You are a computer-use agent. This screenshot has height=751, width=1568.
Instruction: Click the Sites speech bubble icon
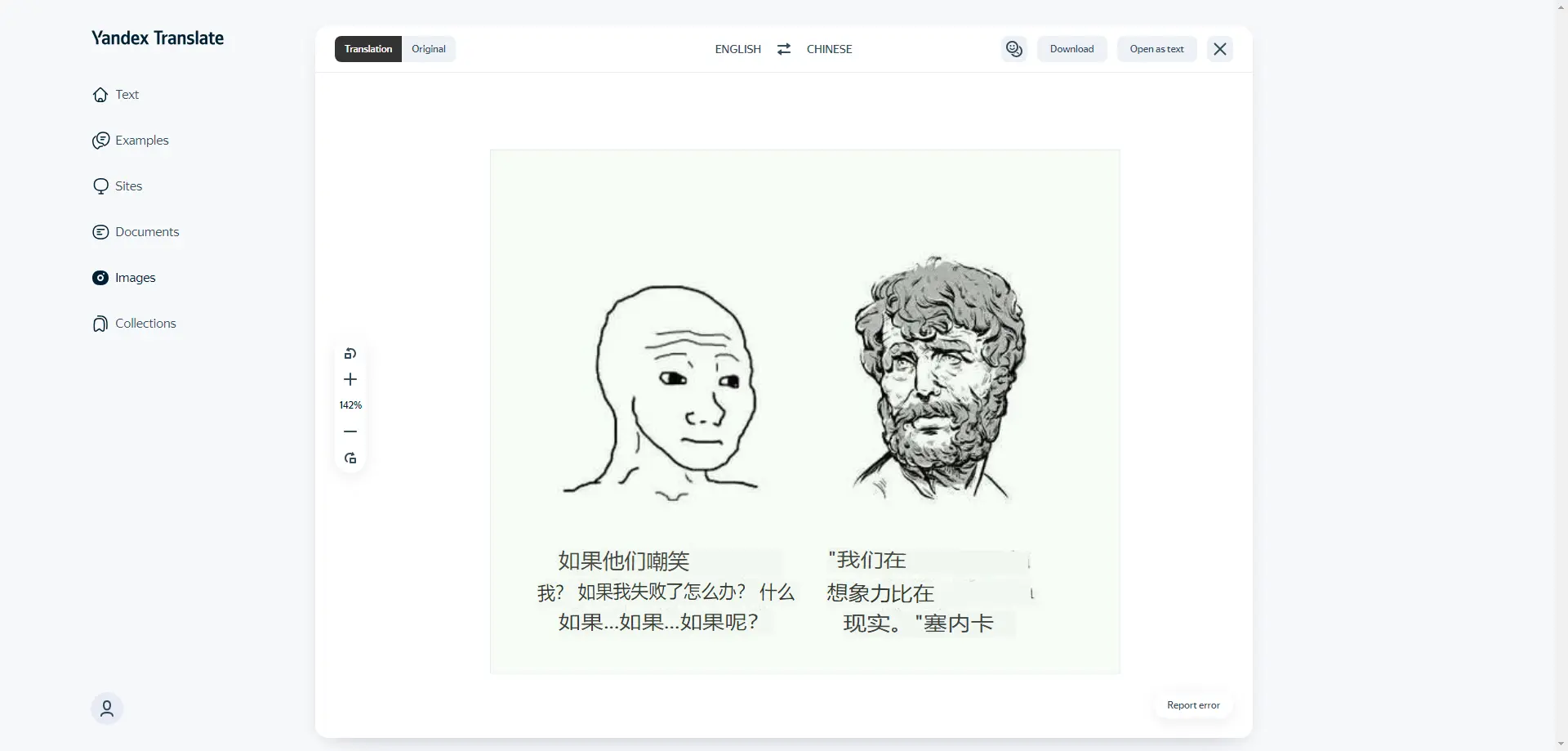click(x=100, y=186)
